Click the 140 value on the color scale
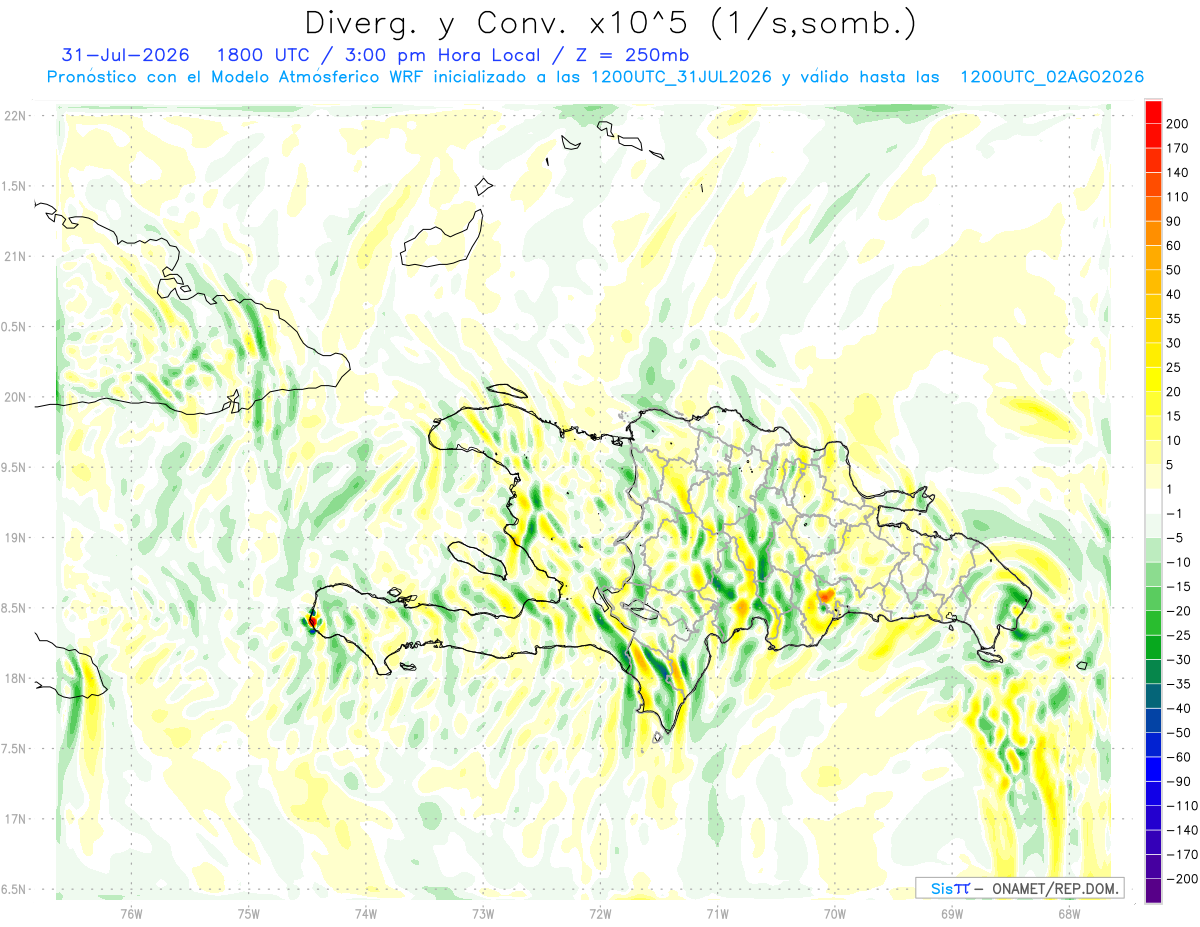The height and width of the screenshot is (927, 1200). click(x=1177, y=172)
